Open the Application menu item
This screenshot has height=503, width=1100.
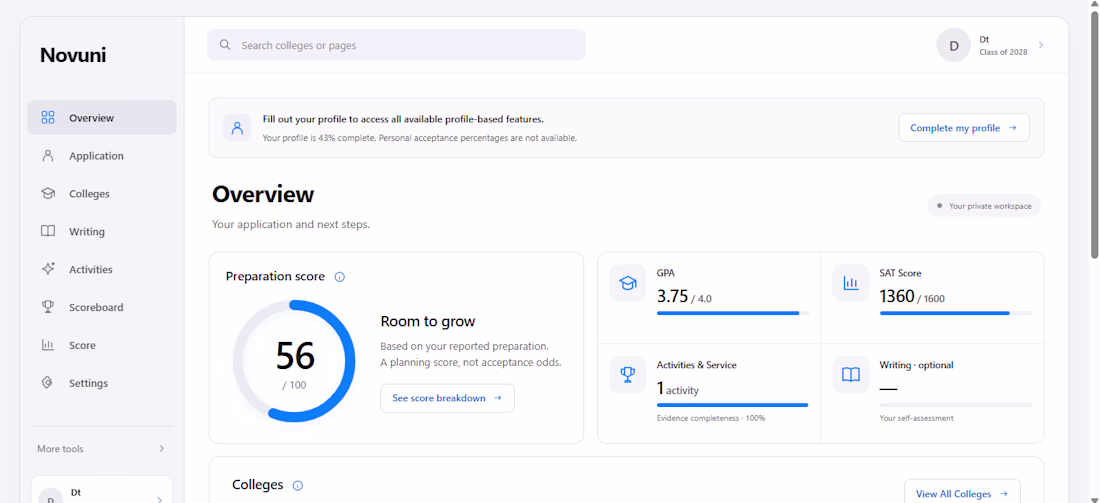pyautogui.click(x=102, y=156)
